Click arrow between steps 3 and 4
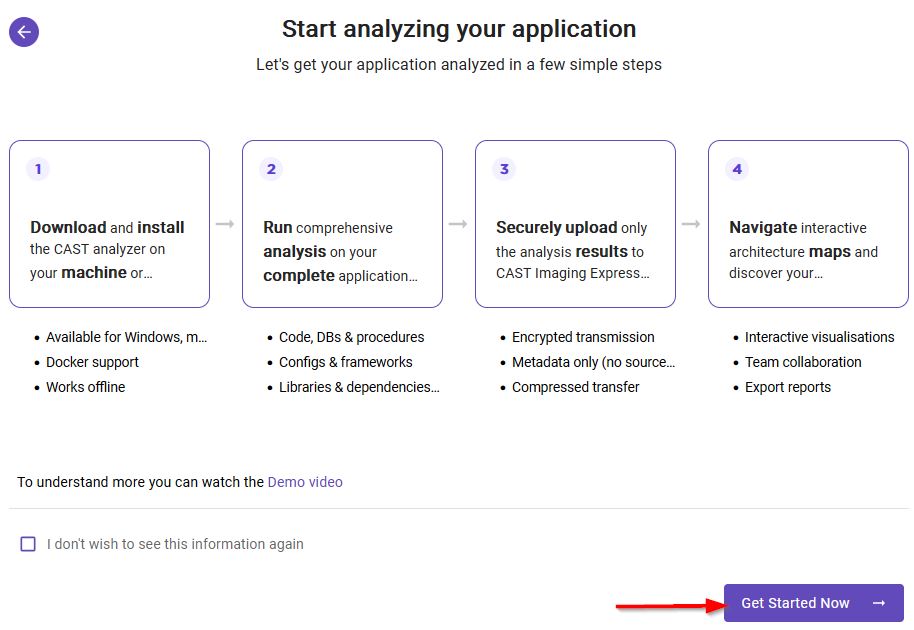Image resolution: width=914 pixels, height=630 pixels. pyautogui.click(x=691, y=224)
